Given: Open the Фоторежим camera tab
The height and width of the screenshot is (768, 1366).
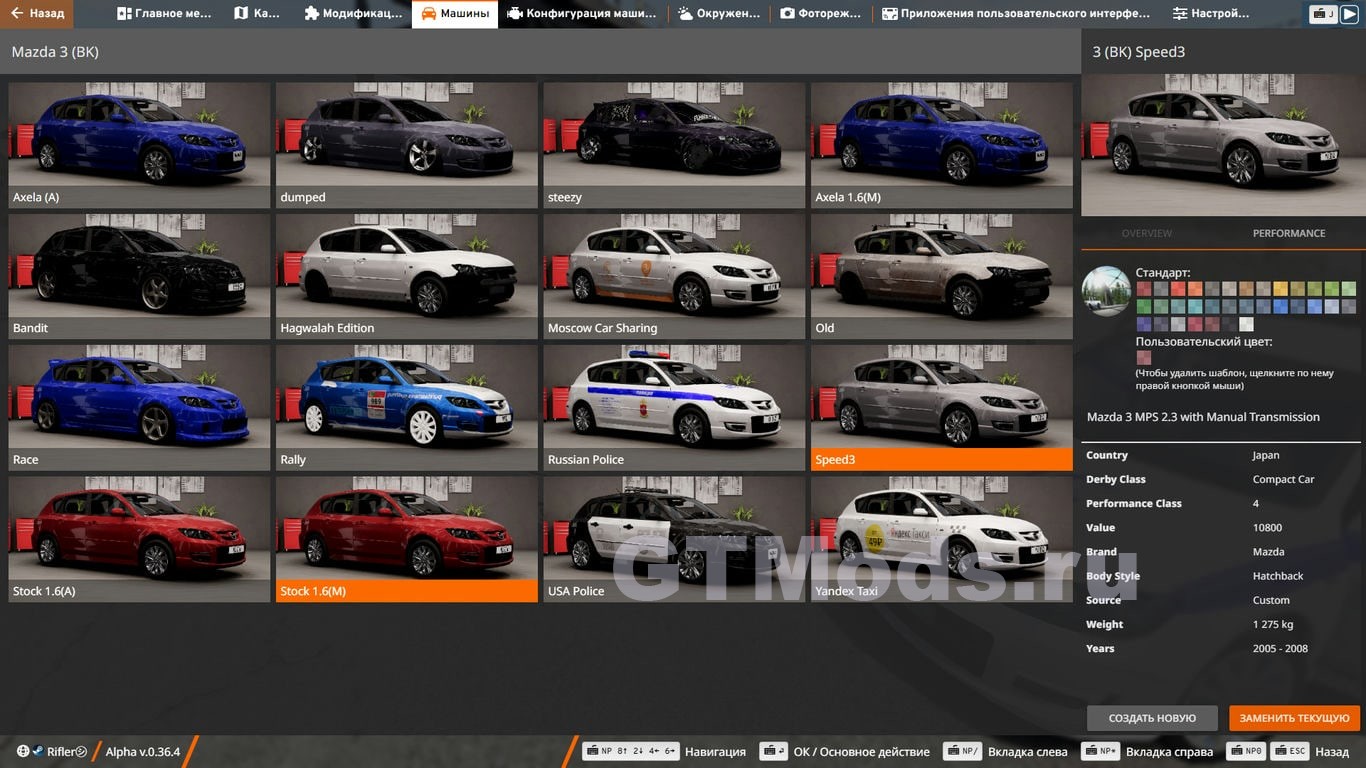Looking at the screenshot, I should click(x=822, y=14).
